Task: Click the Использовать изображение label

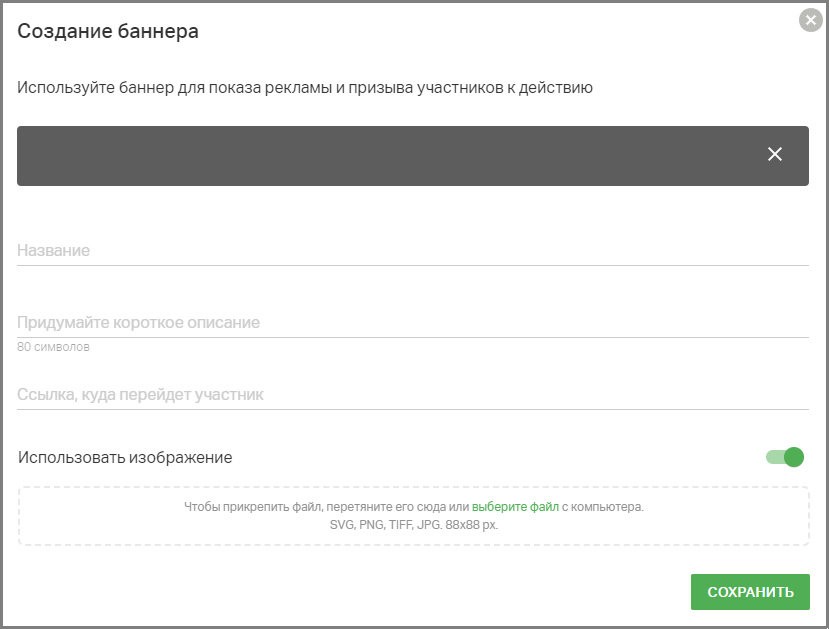Action: pyautogui.click(x=125, y=457)
